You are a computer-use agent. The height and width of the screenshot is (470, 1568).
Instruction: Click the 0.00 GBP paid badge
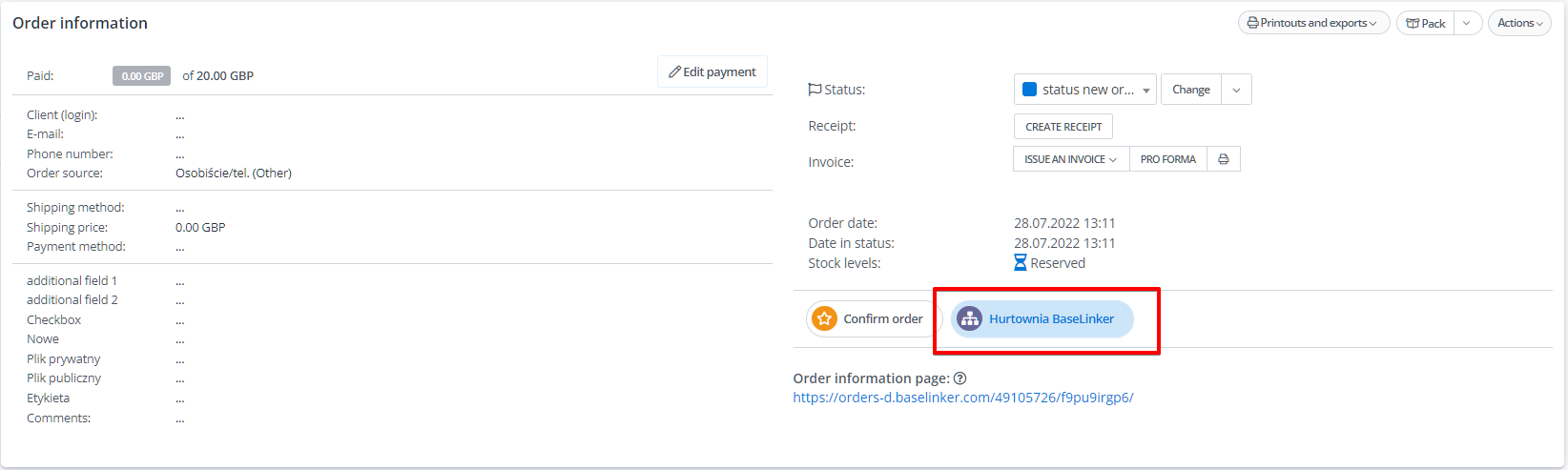(x=142, y=76)
